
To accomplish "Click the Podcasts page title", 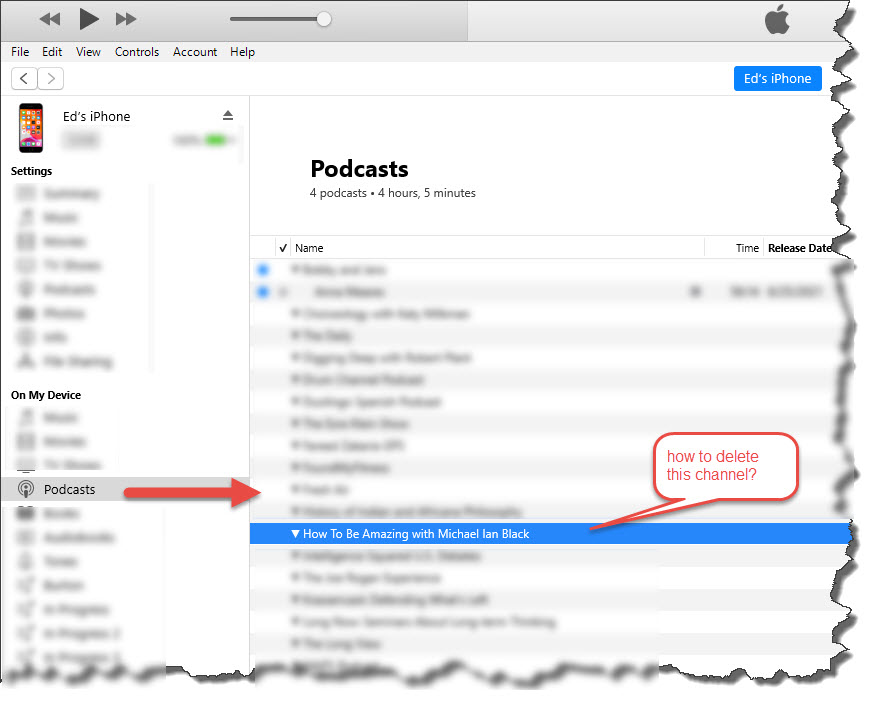I will (359, 168).
